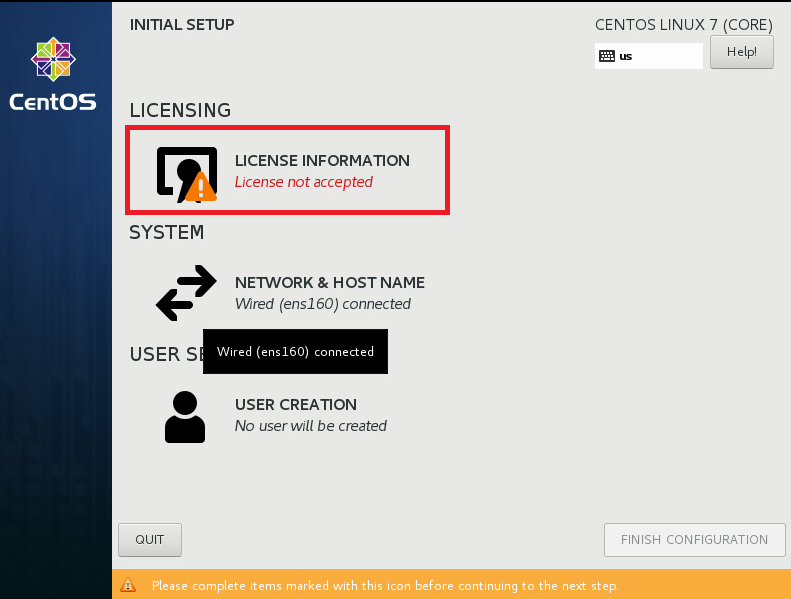Click FINISH CONFIGURATION button

coord(695,540)
